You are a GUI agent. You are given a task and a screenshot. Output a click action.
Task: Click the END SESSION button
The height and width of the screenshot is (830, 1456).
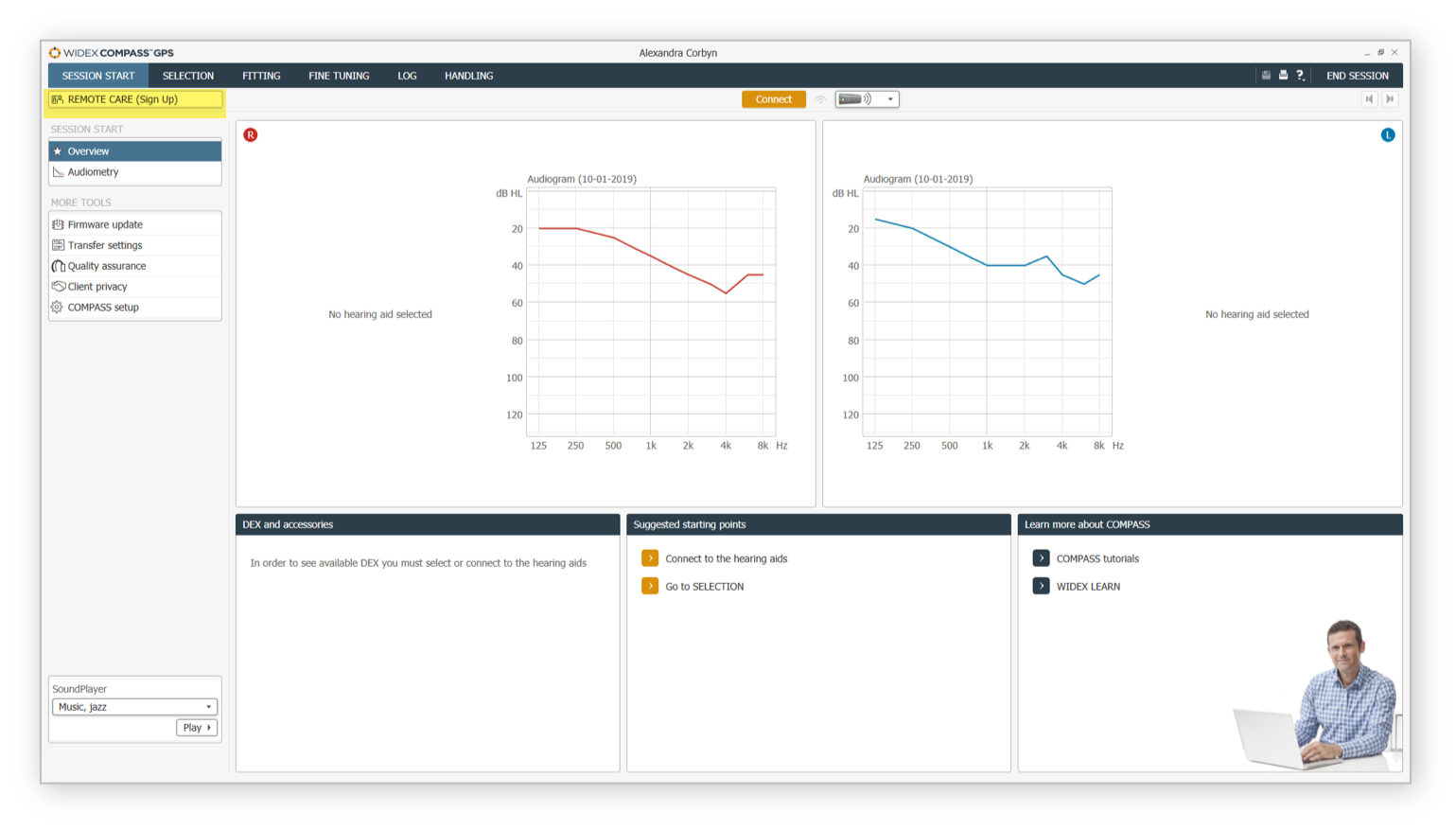pyautogui.click(x=1357, y=76)
